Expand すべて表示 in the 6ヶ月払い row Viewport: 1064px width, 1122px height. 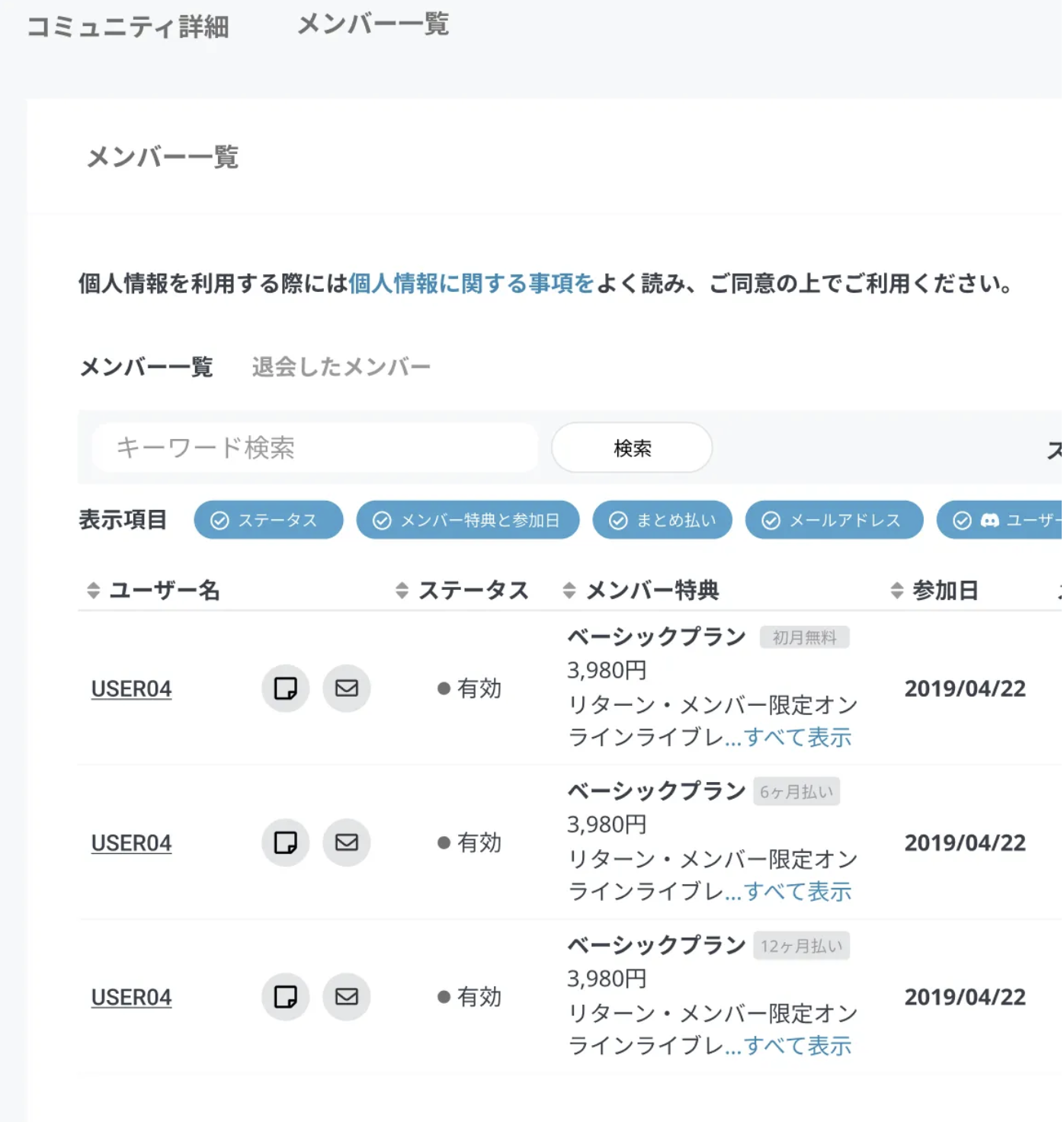797,891
